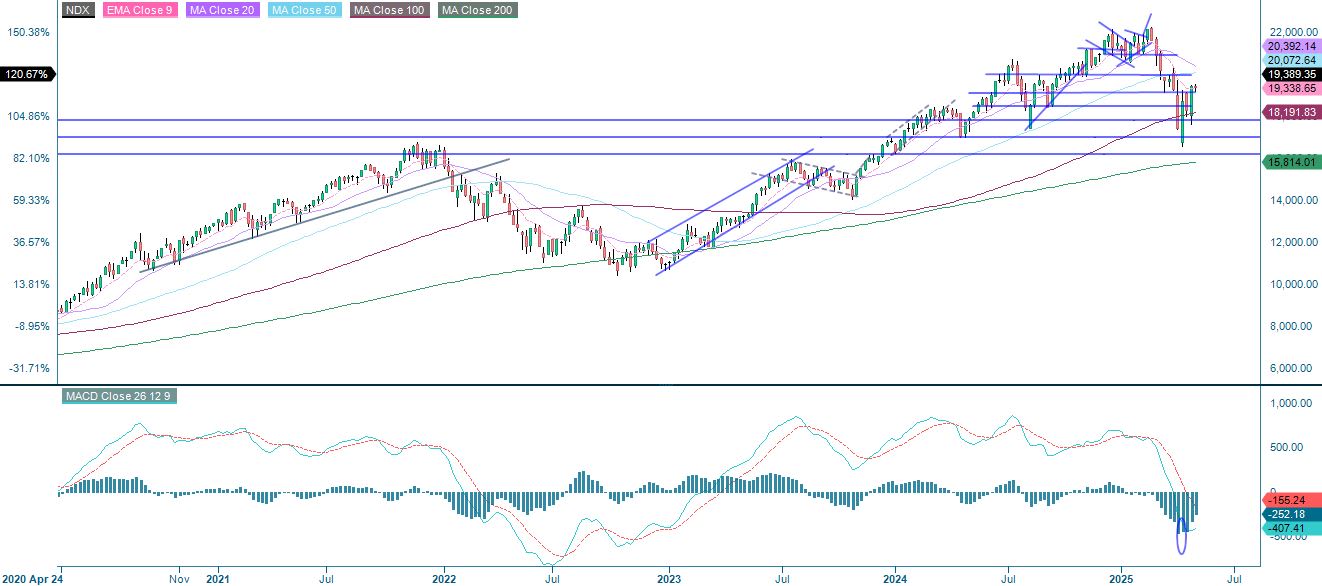Select the 2025 label on time axis

pos(1123,579)
